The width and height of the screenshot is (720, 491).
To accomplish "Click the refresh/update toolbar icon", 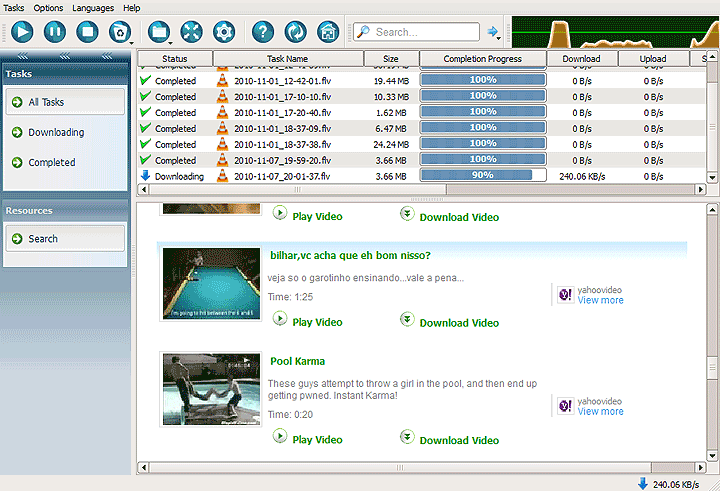I will (x=294, y=32).
